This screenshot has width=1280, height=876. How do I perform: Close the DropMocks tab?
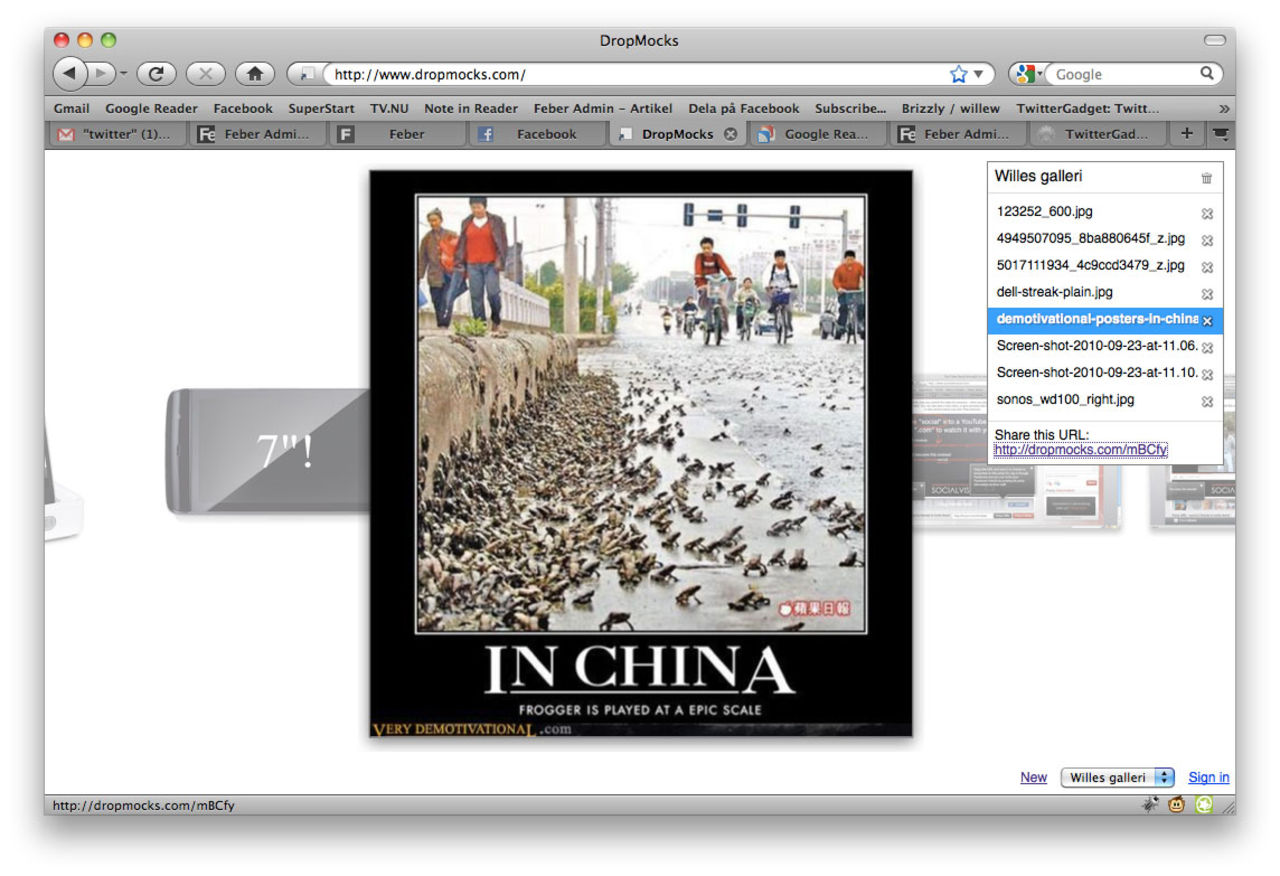tap(731, 134)
